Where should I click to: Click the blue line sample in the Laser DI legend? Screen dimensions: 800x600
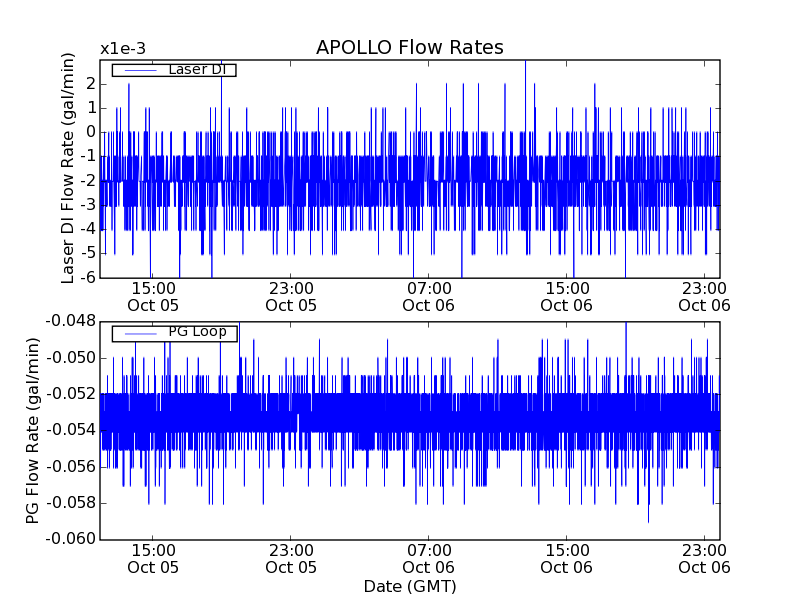coord(138,70)
